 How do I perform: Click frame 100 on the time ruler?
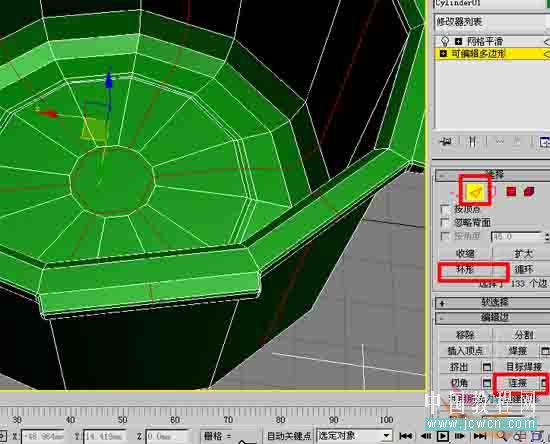click(x=386, y=420)
